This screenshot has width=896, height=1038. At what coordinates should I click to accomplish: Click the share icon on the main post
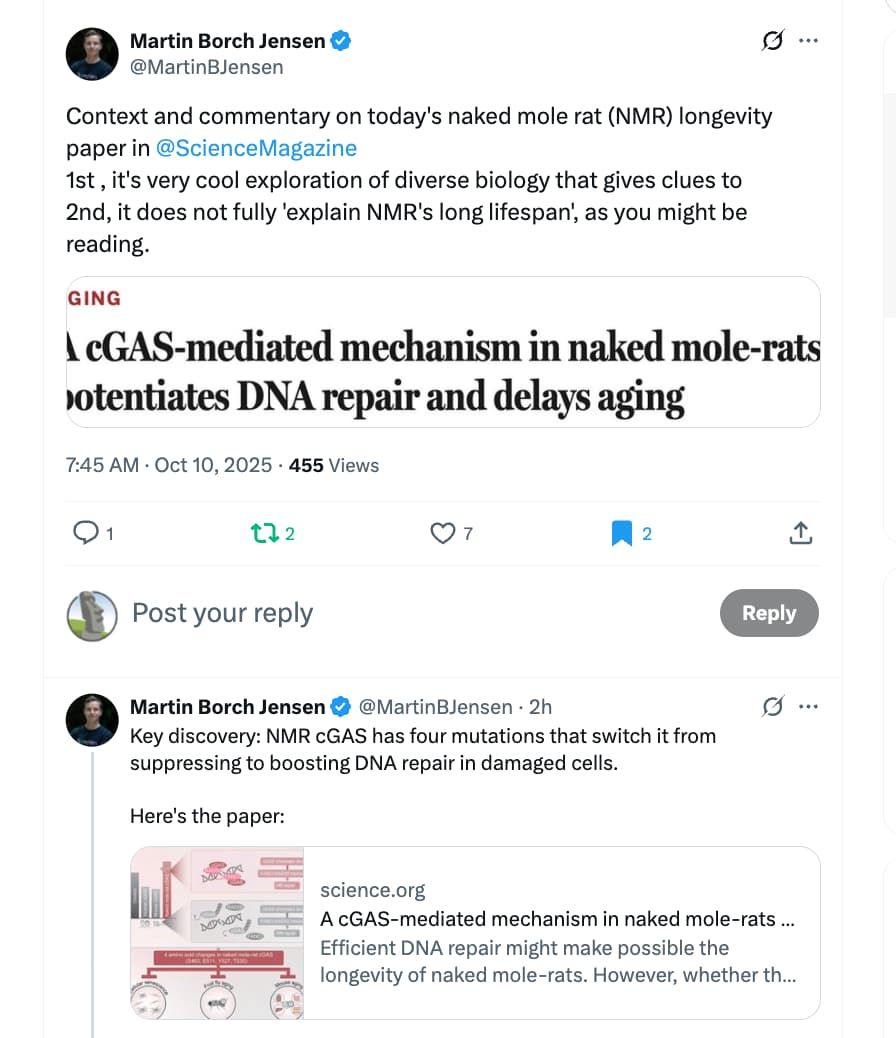click(800, 534)
